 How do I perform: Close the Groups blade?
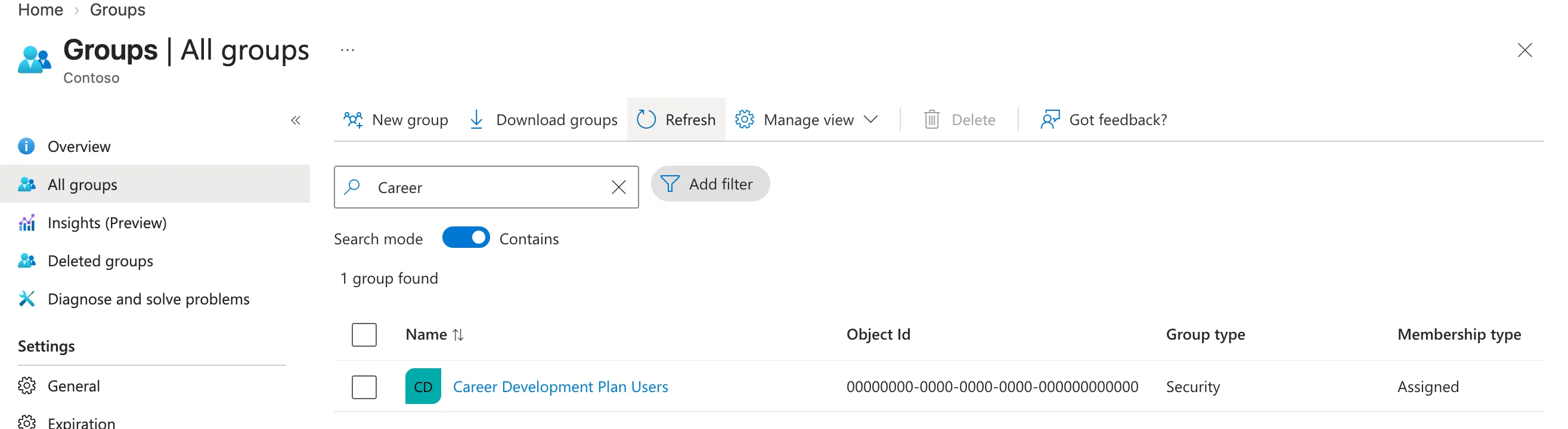pyautogui.click(x=1525, y=50)
